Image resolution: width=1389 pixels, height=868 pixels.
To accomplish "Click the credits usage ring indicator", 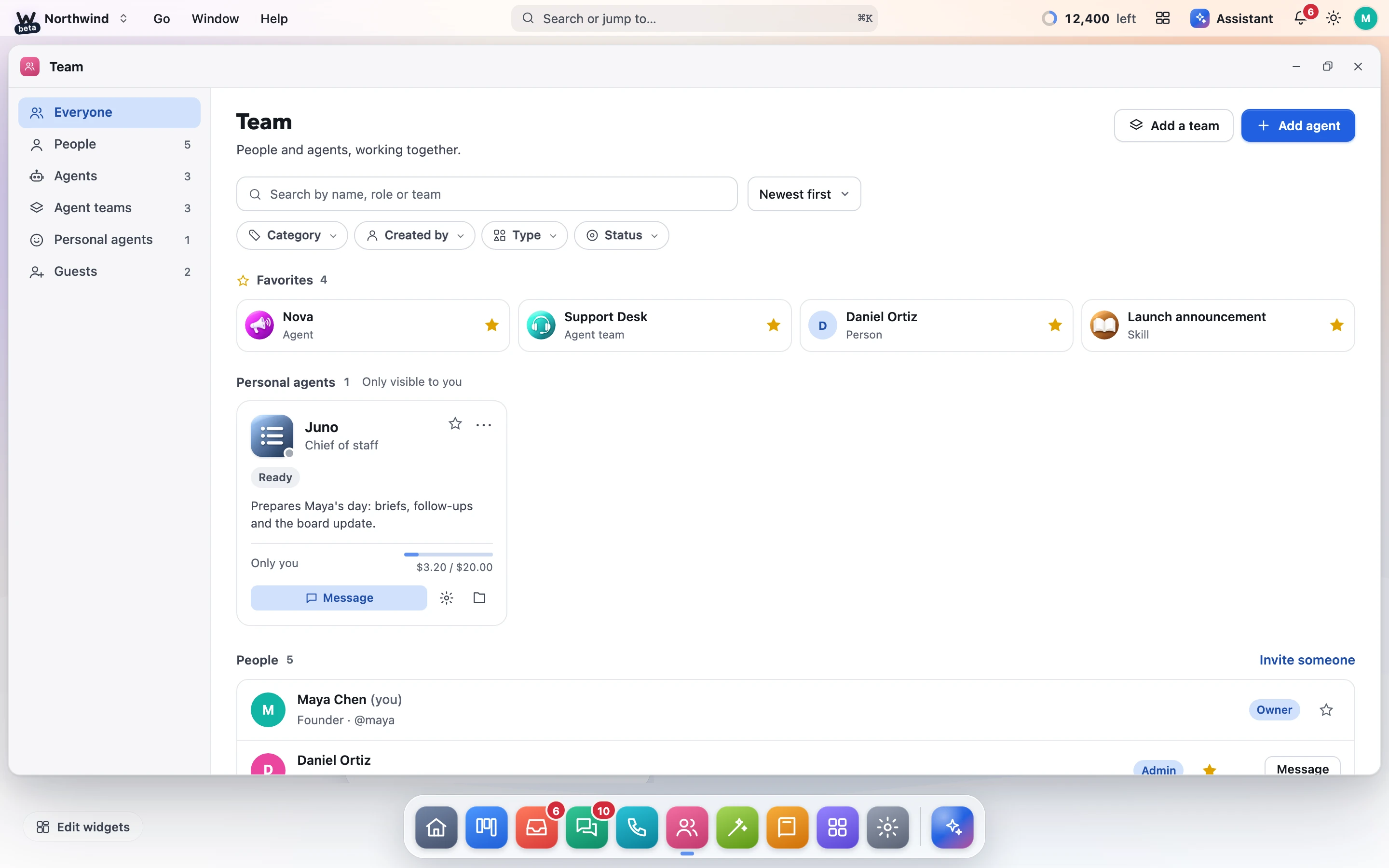I will (x=1049, y=18).
